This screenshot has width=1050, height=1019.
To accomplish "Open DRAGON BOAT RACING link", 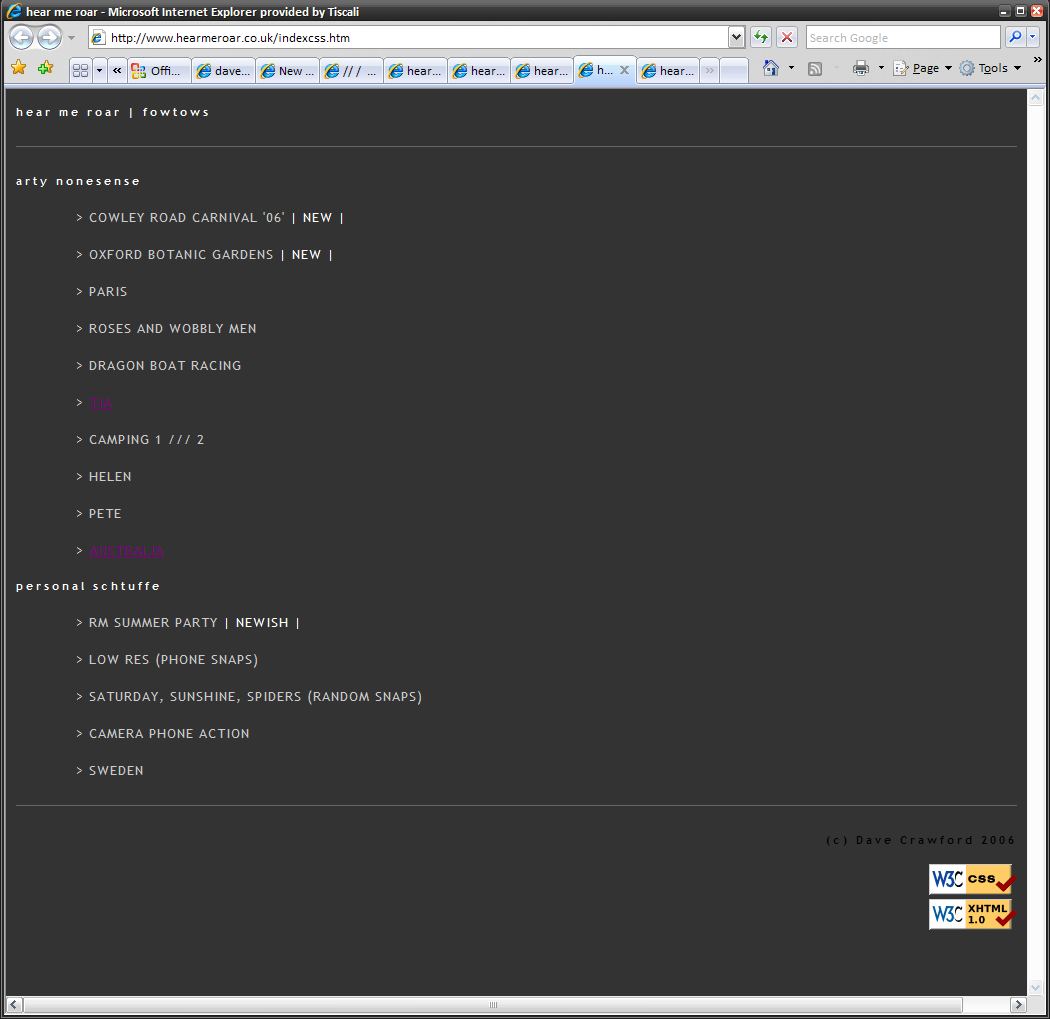I will (165, 366).
